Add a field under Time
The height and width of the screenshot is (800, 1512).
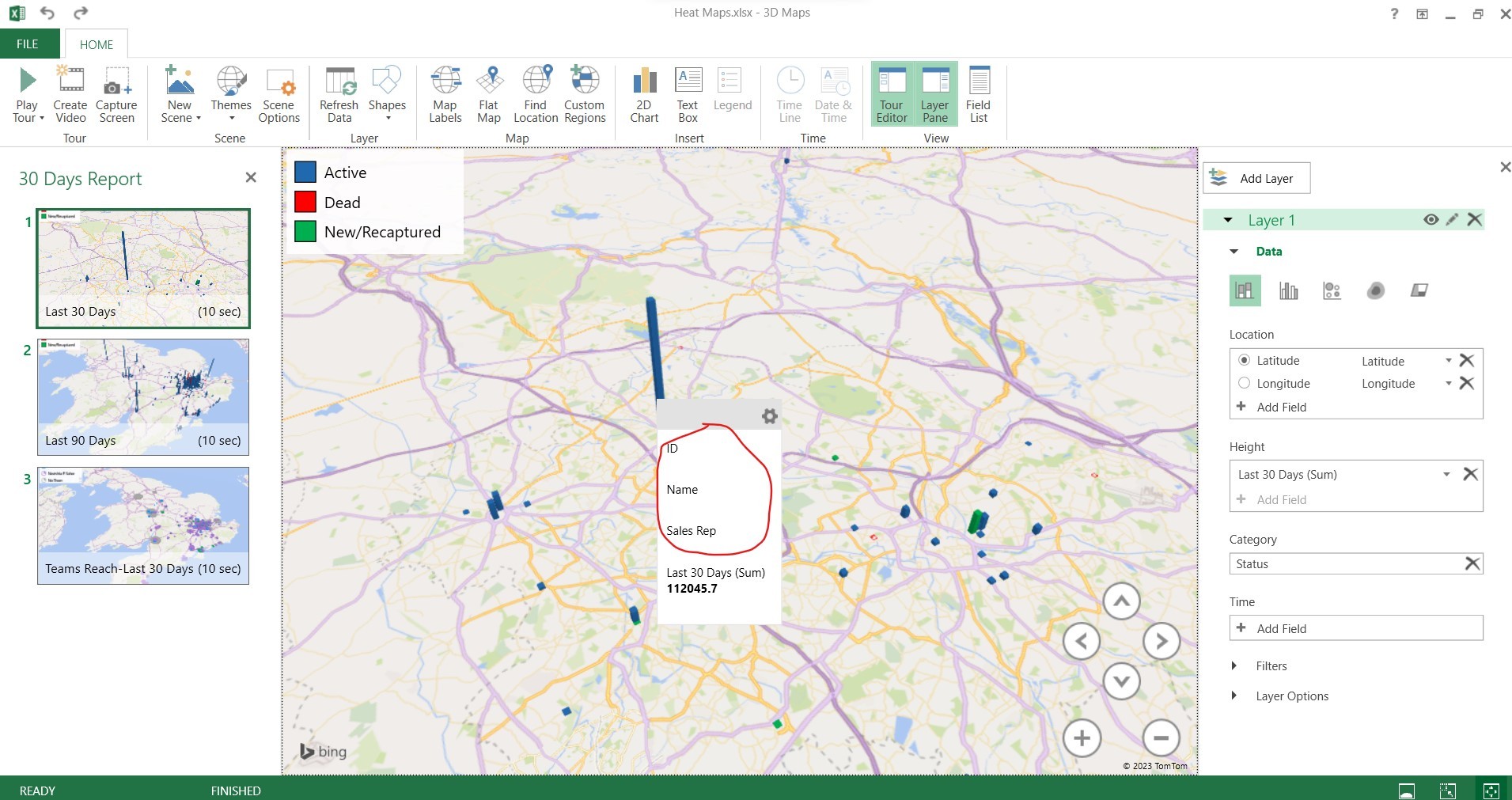pyautogui.click(x=1356, y=628)
